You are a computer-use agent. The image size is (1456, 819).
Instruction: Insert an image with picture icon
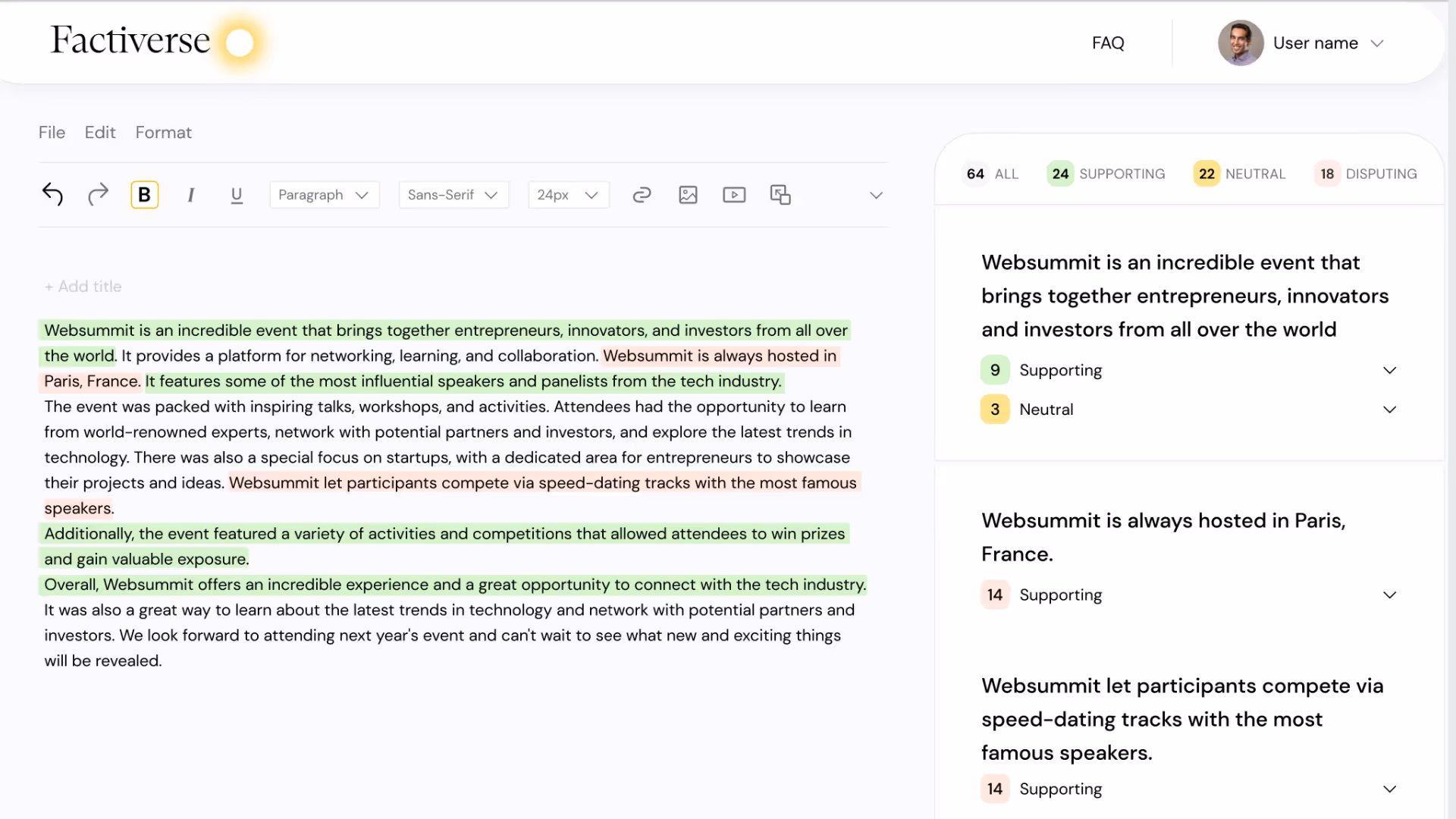[x=688, y=195]
